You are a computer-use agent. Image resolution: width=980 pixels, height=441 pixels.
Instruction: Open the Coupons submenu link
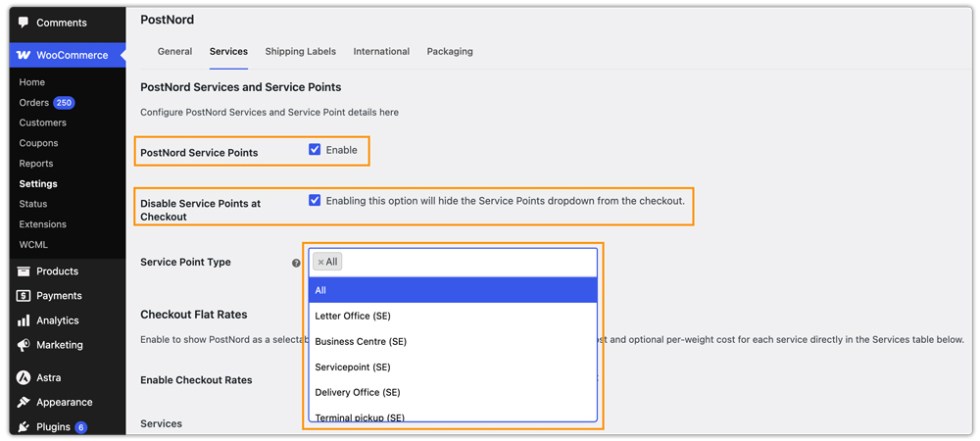click(x=38, y=143)
